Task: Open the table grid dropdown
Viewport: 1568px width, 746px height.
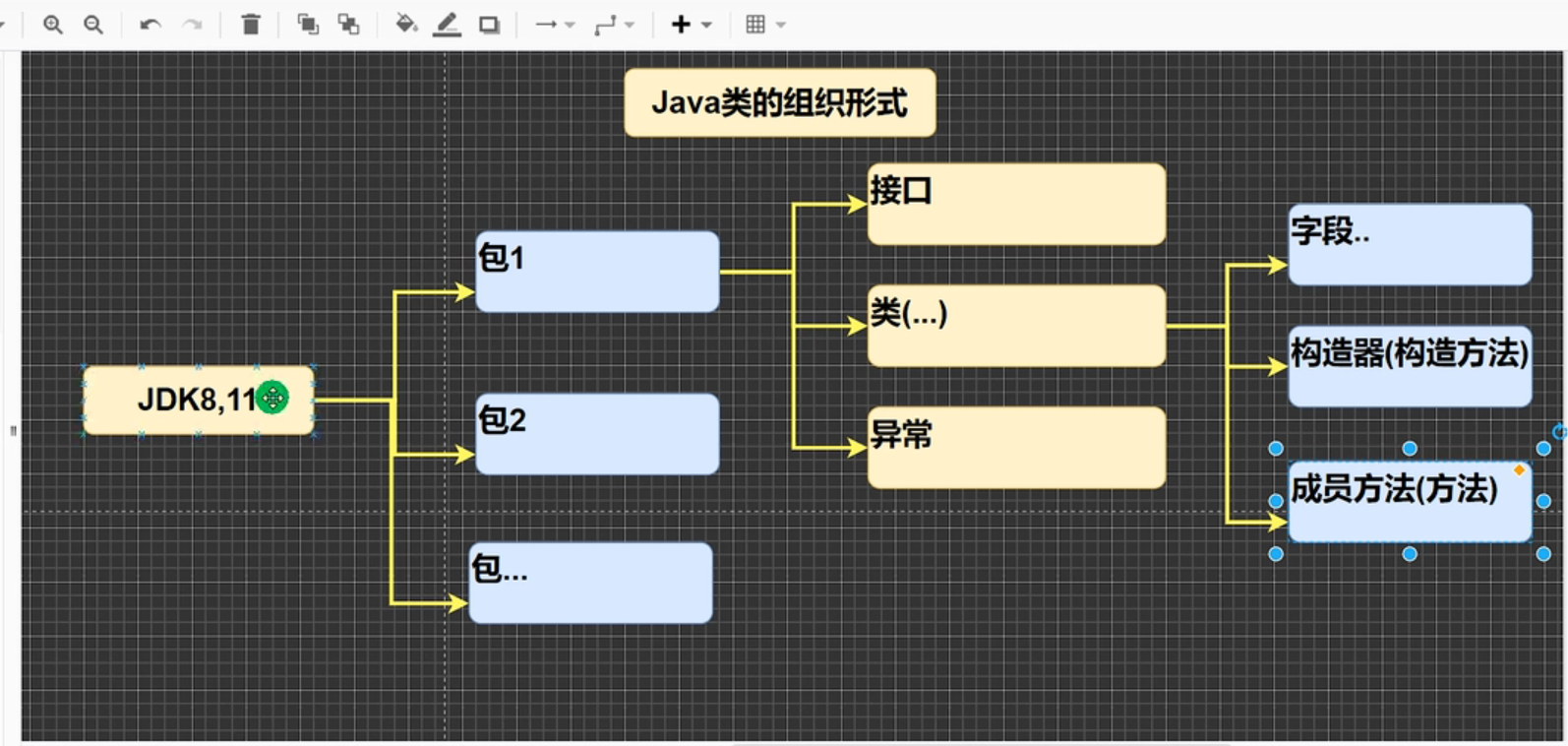Action: (765, 25)
